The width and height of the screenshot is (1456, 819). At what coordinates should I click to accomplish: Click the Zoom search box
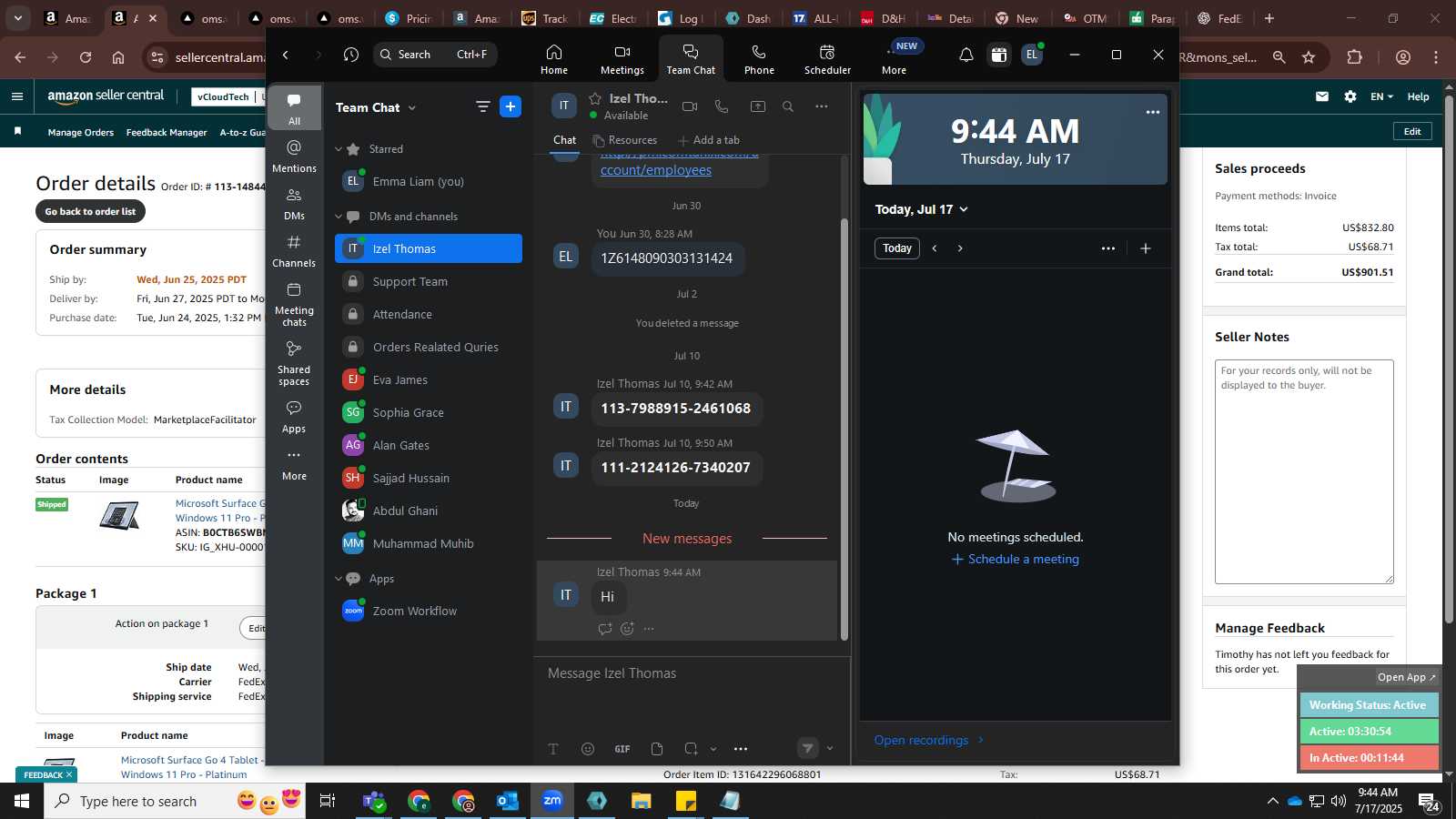pos(435,55)
